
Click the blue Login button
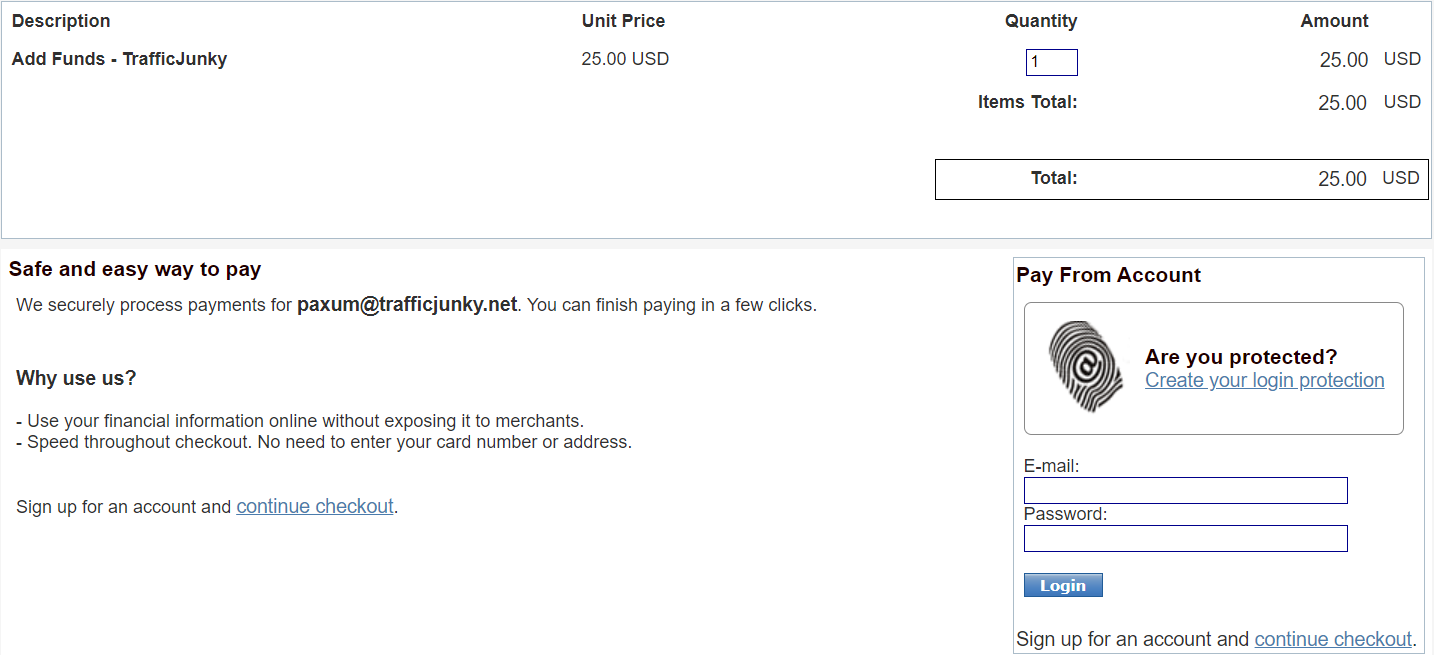1063,585
